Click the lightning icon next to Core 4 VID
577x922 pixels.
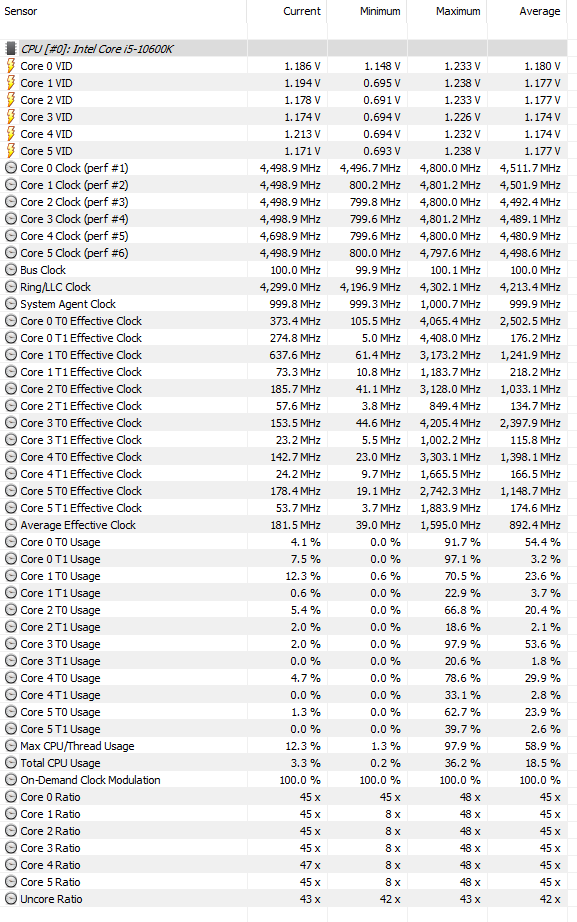[x=10, y=134]
